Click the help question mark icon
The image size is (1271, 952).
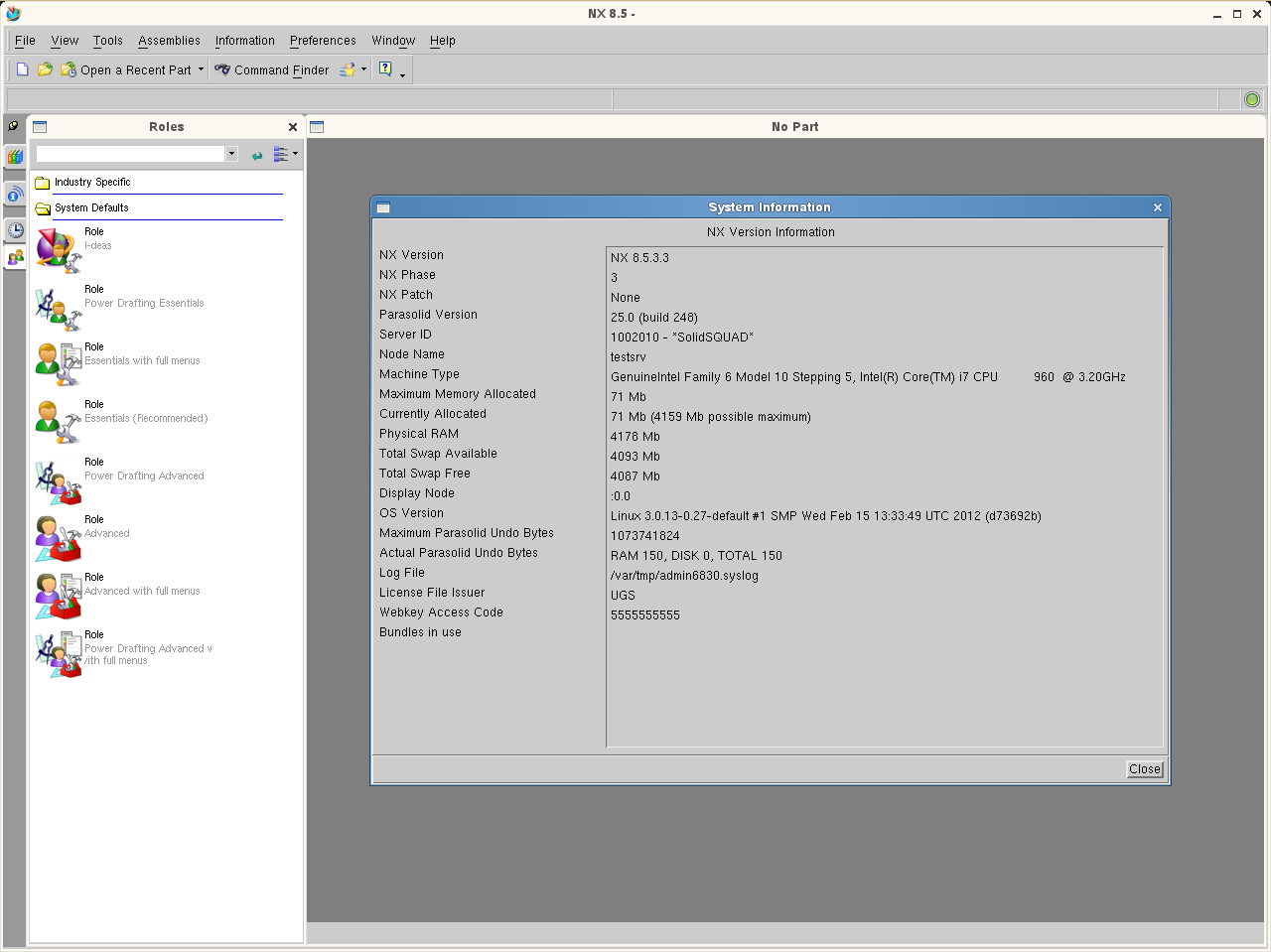pos(385,69)
